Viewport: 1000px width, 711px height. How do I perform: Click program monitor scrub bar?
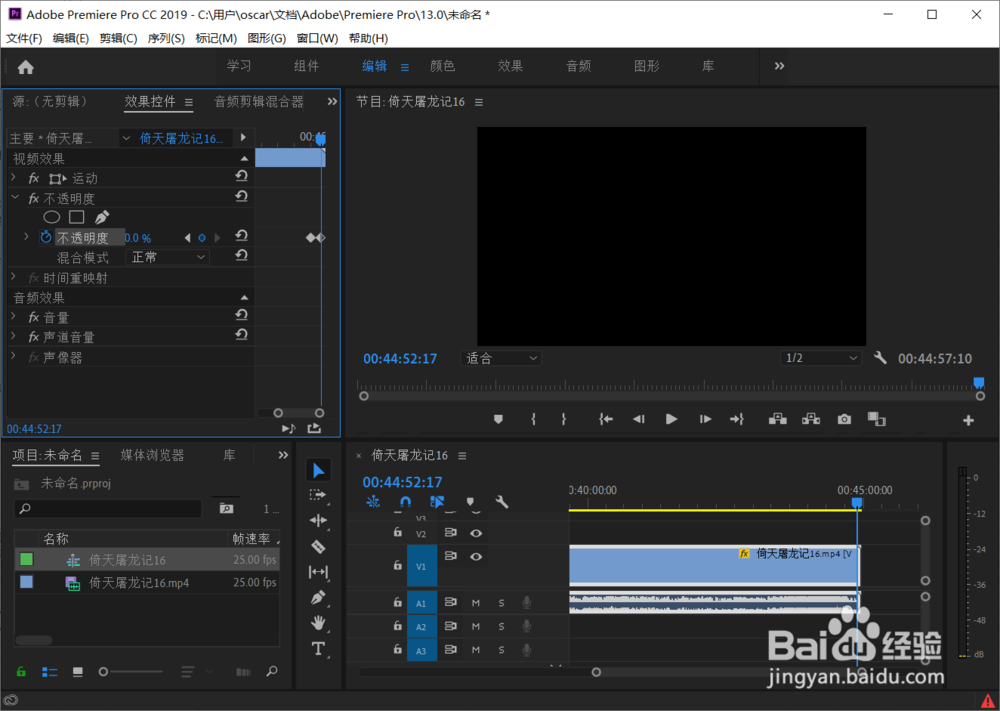point(672,396)
